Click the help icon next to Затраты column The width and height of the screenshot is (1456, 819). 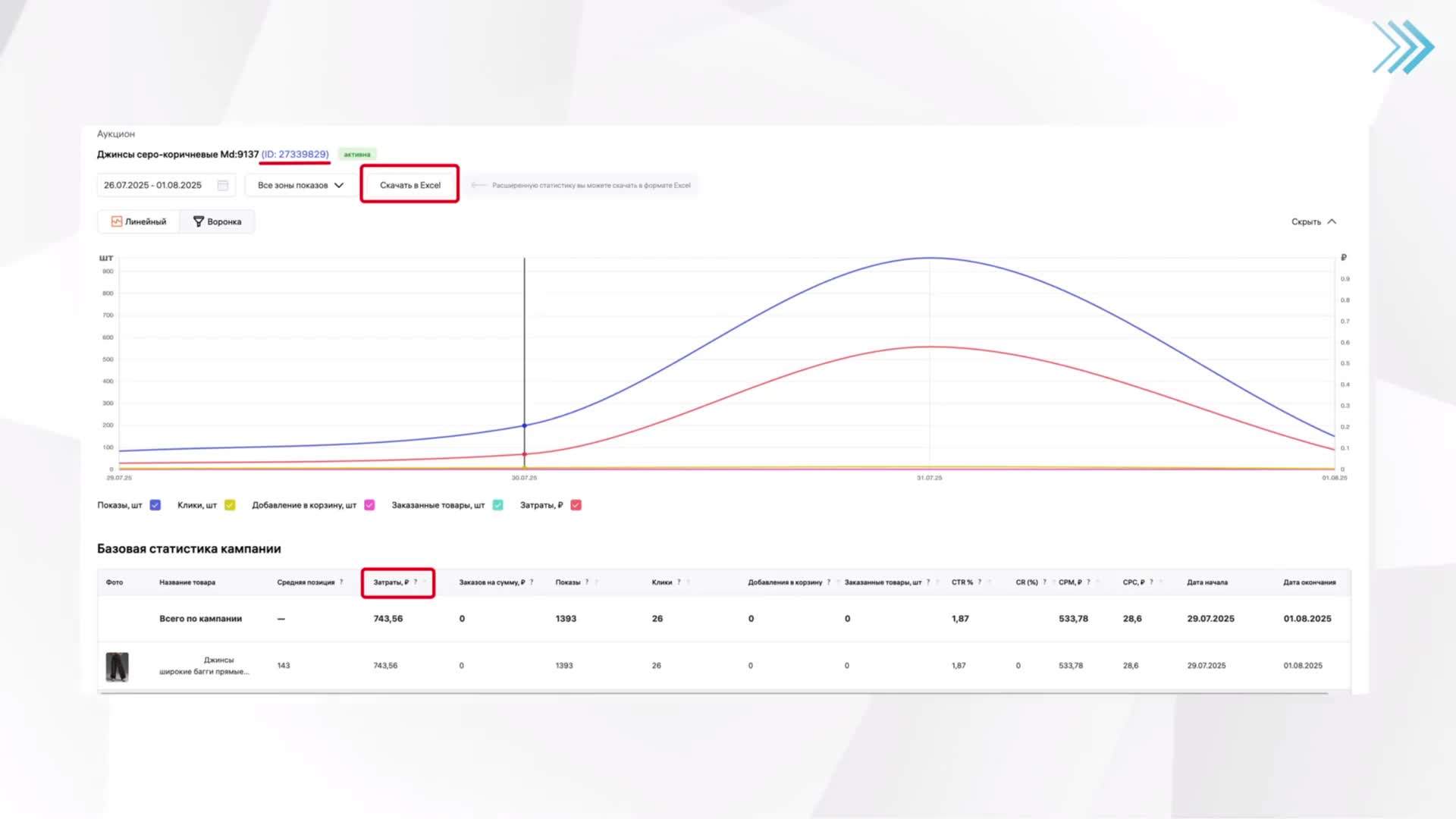coord(416,582)
